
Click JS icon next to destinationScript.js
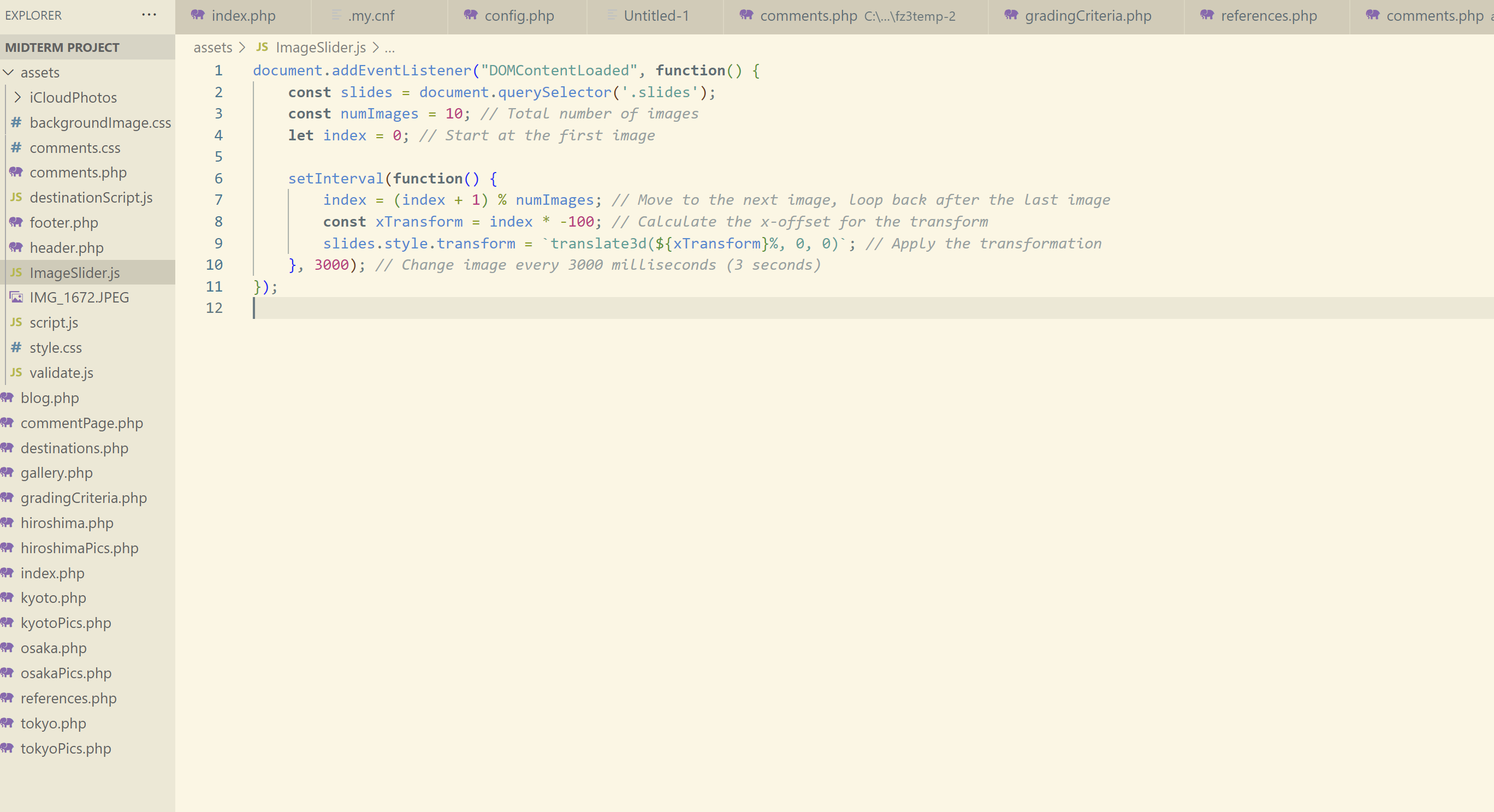pos(16,197)
